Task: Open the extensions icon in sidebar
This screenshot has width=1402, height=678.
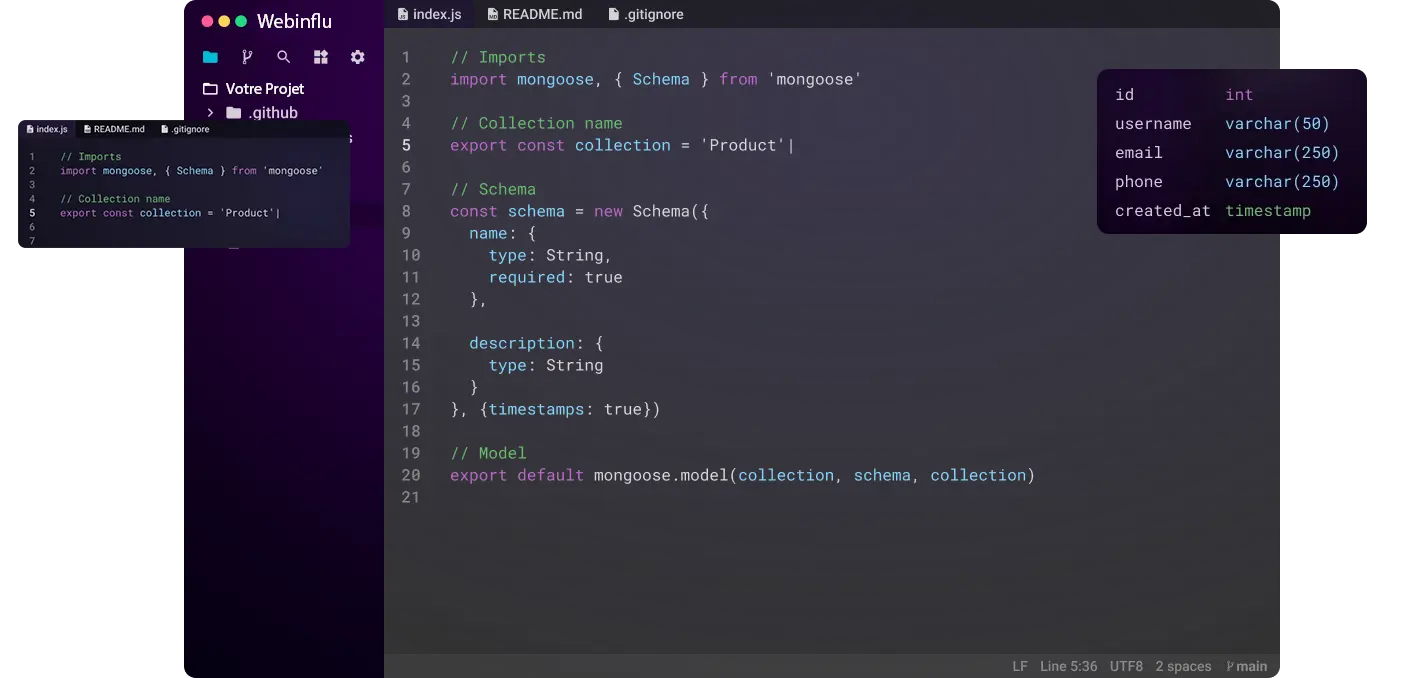Action: point(320,57)
